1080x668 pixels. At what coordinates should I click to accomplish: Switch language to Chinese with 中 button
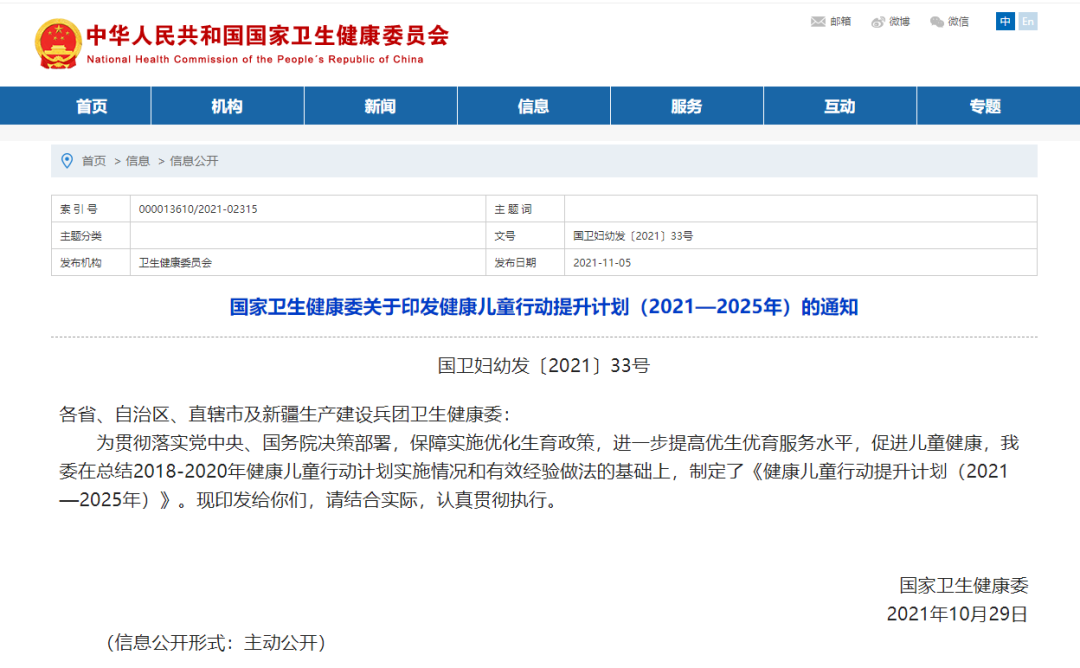(x=1005, y=21)
